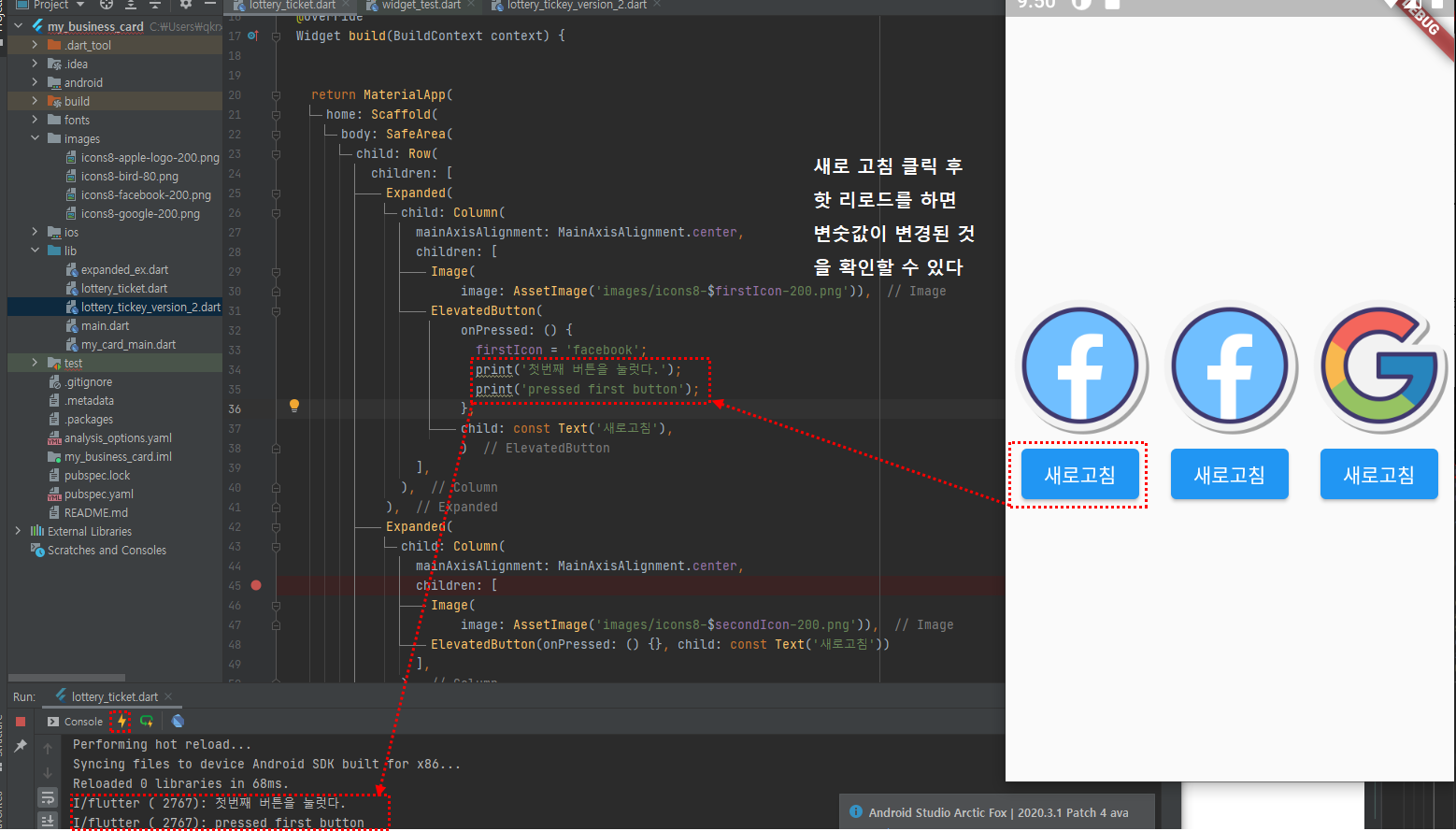
Task: Select lottery_ticket.dart in project tree
Action: (x=117, y=288)
